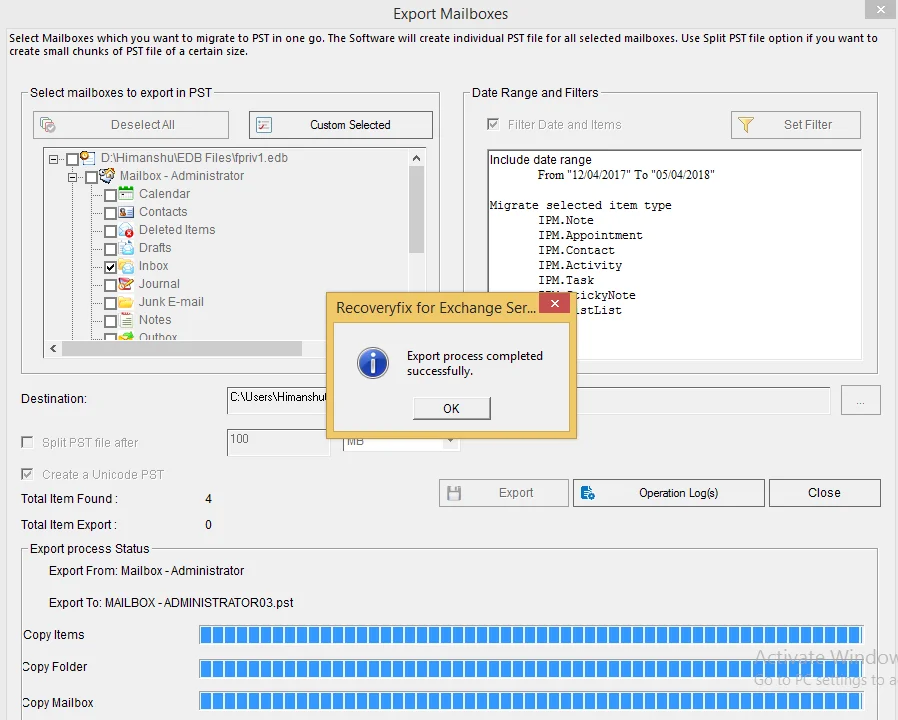
Task: Click the Deselect All icon
Action: pos(48,124)
